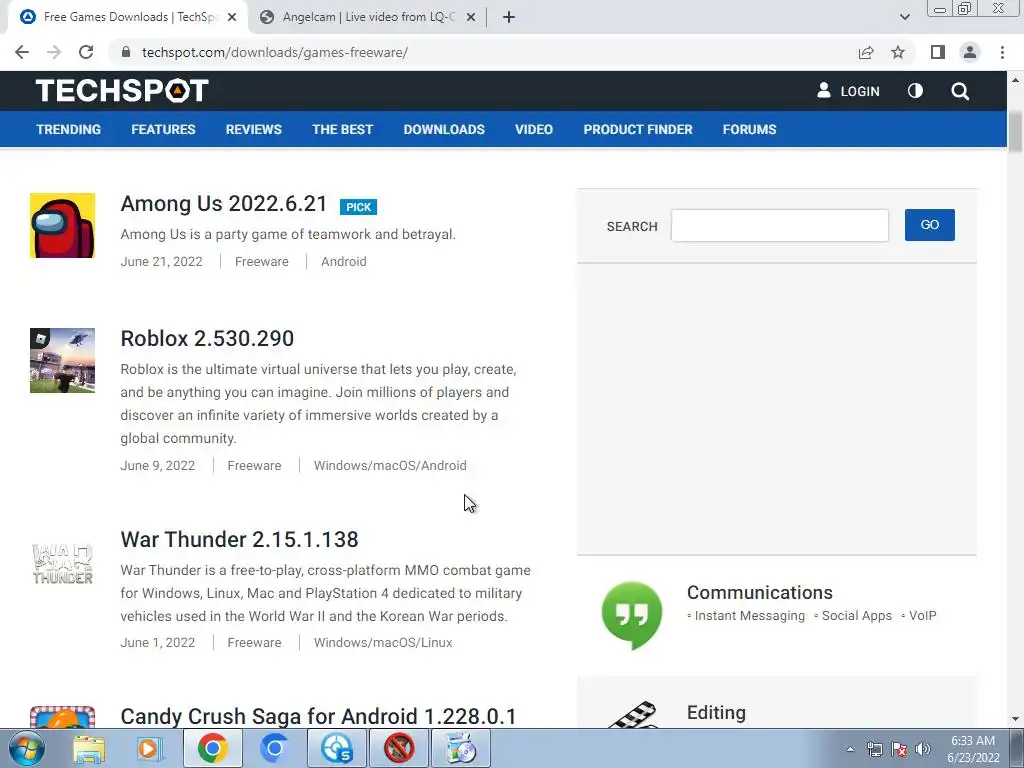Click the downloads SEARCH input field
Image resolution: width=1024 pixels, height=768 pixels.
[x=780, y=225]
